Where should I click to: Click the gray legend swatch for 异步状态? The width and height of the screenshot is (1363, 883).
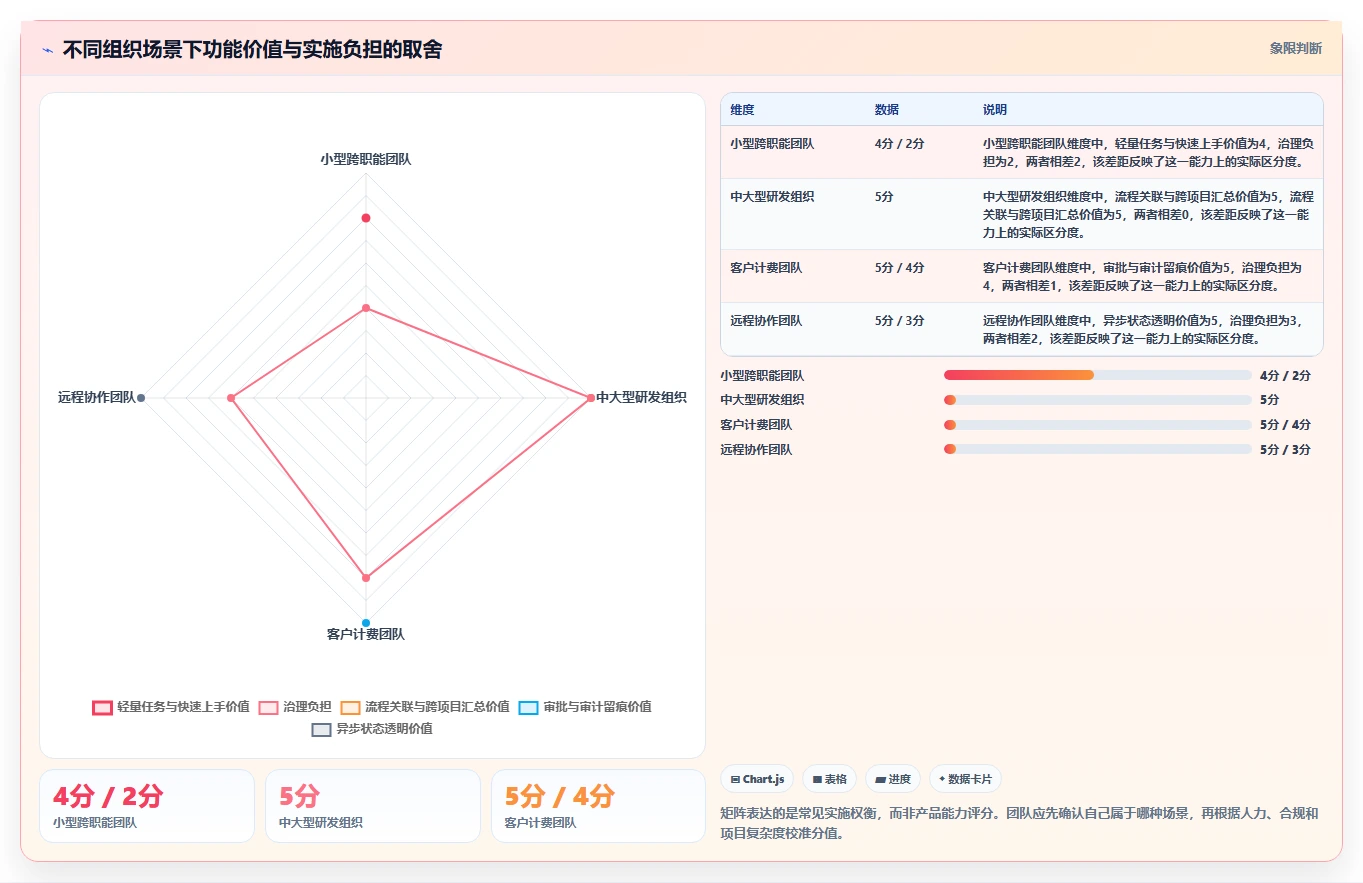322,729
